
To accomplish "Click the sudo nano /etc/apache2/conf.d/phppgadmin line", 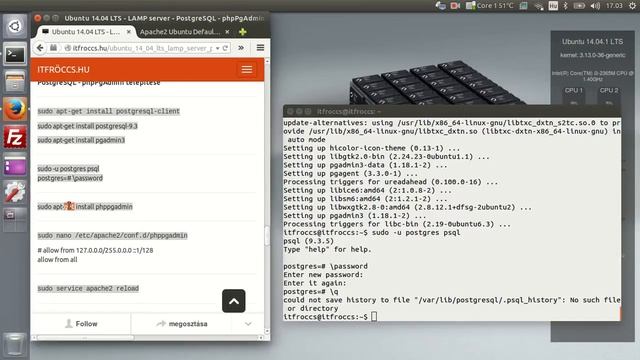I will (x=112, y=236).
